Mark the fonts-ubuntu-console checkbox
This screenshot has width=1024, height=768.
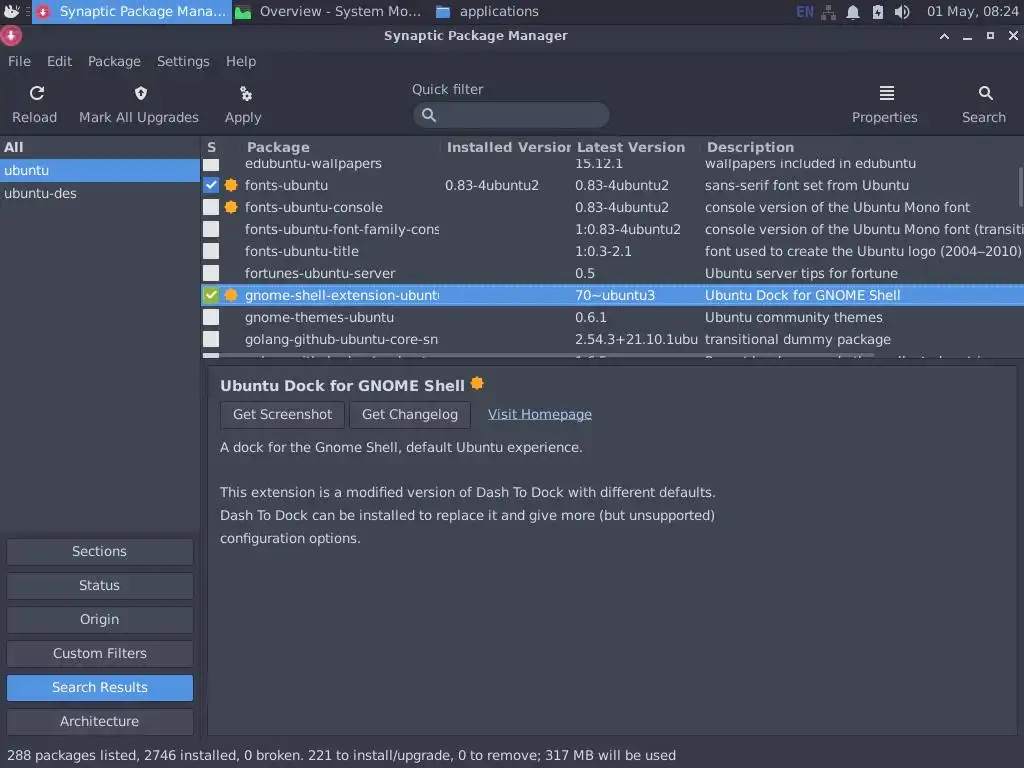click(x=211, y=207)
